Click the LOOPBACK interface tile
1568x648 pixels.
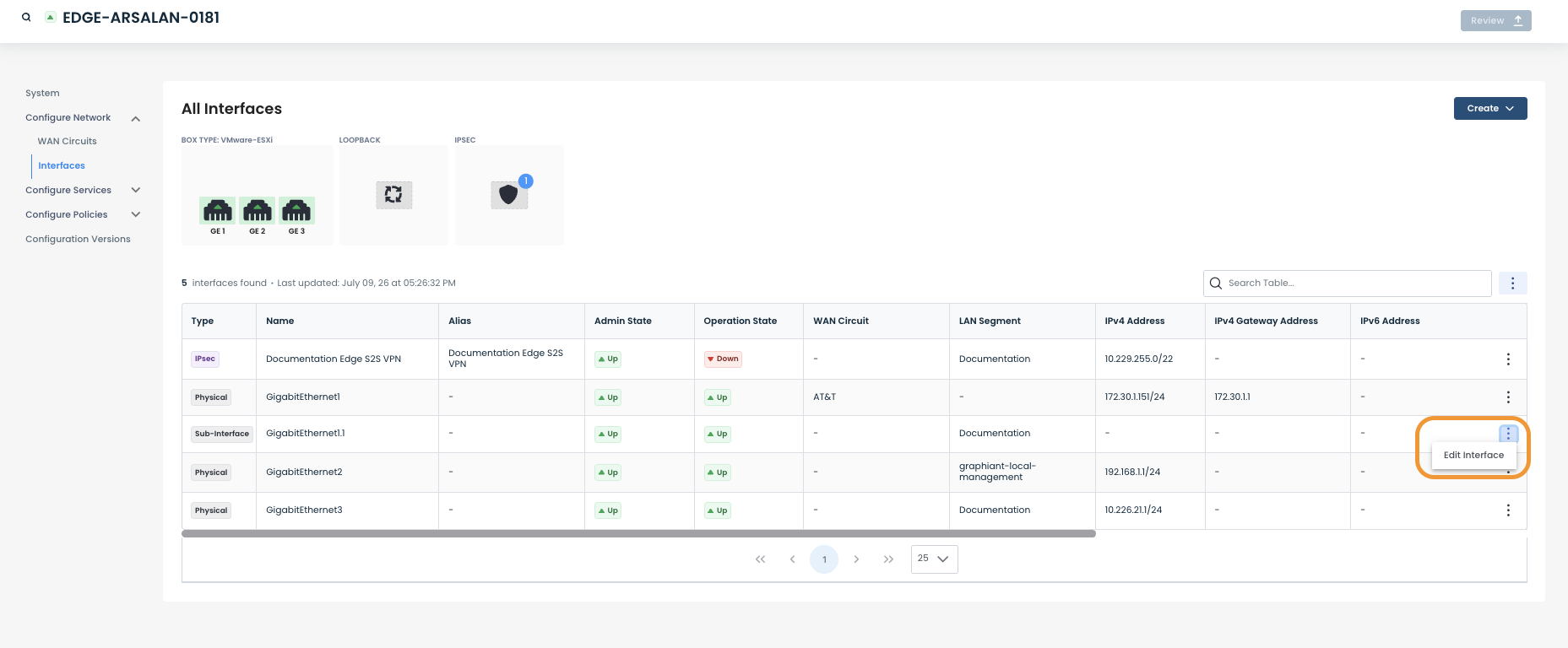point(393,195)
